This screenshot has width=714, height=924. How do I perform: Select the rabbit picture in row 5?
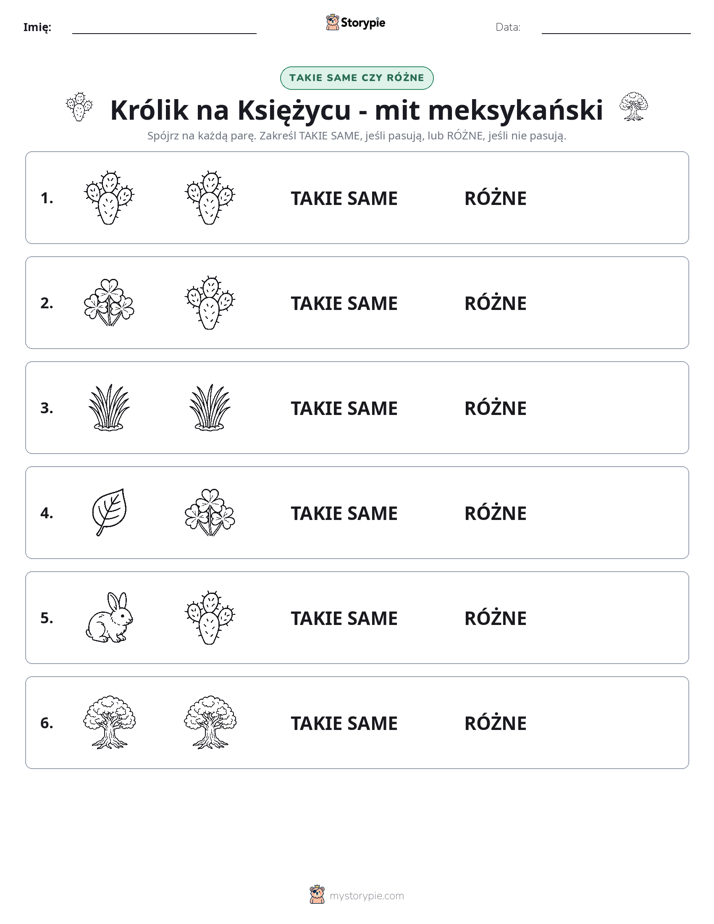coord(109,617)
